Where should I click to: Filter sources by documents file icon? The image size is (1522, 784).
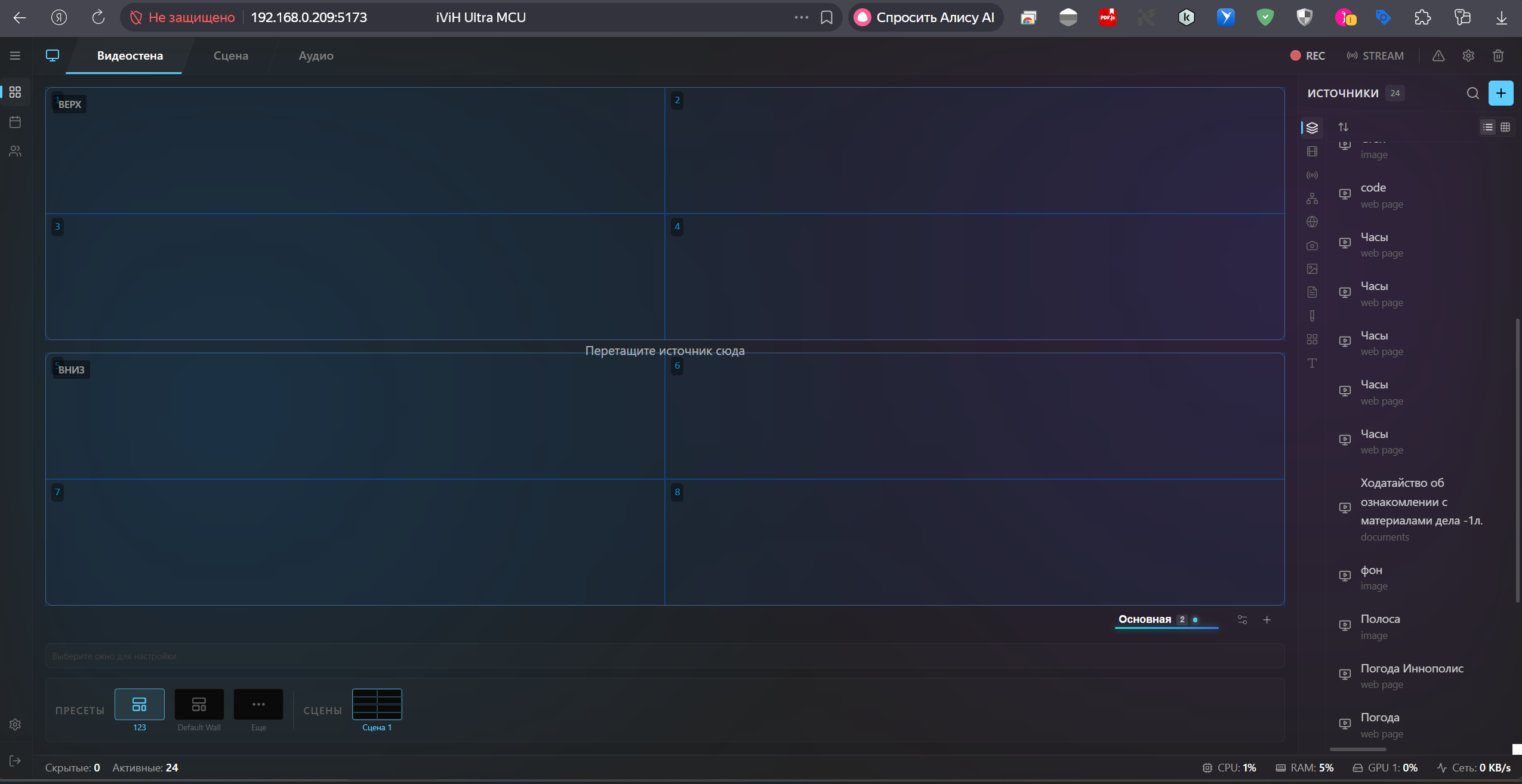coord(1312,292)
